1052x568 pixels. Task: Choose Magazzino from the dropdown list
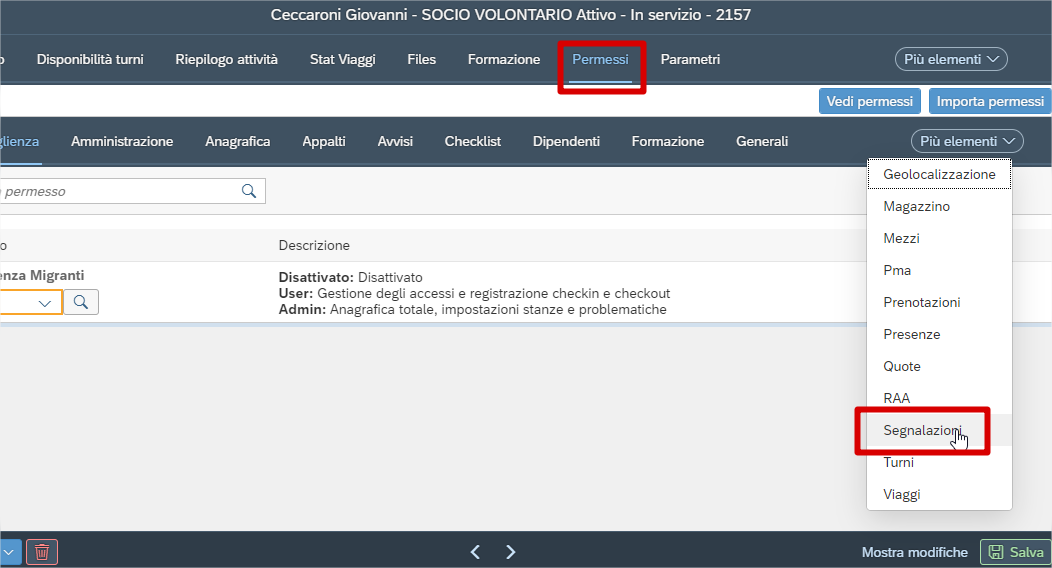(x=939, y=207)
